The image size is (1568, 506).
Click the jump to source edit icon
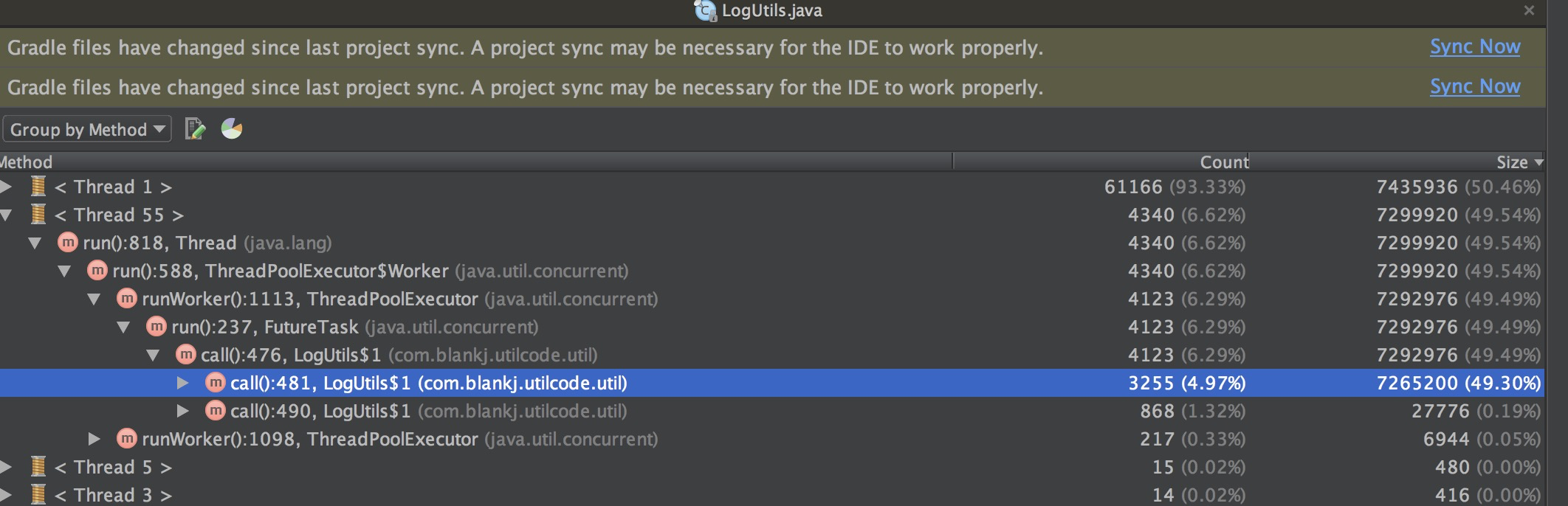point(195,129)
